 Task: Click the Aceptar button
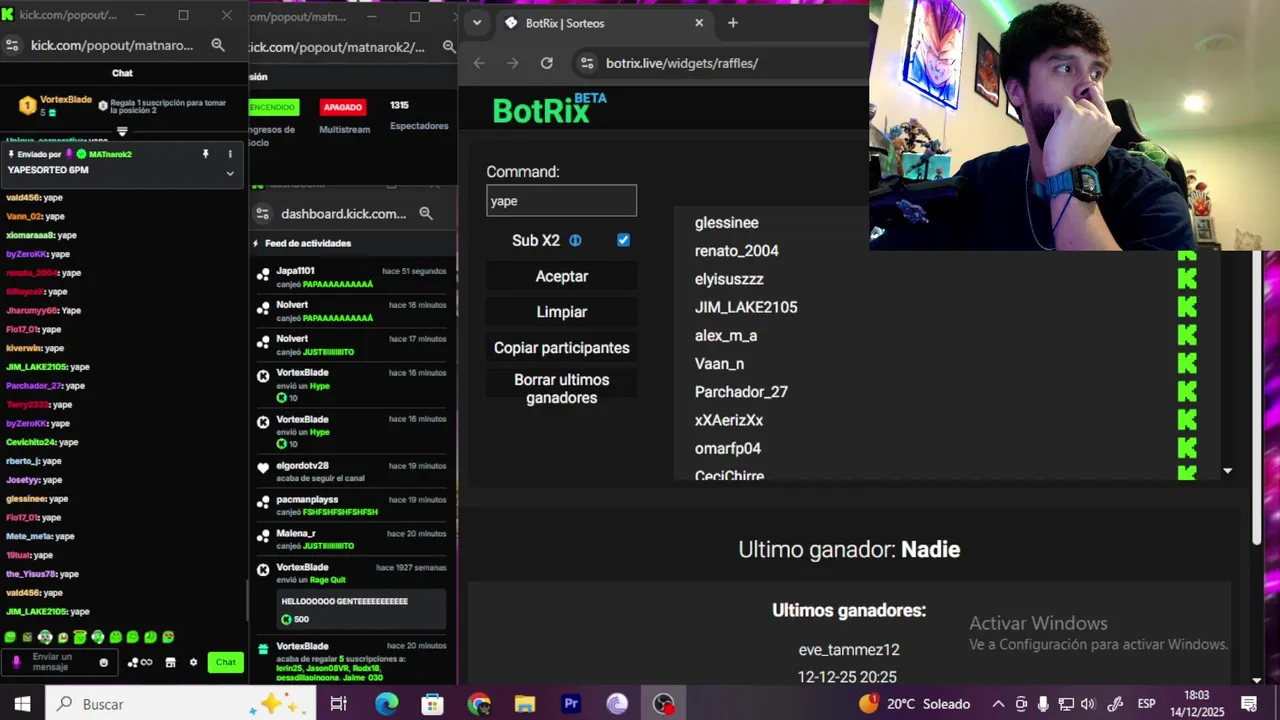point(561,276)
